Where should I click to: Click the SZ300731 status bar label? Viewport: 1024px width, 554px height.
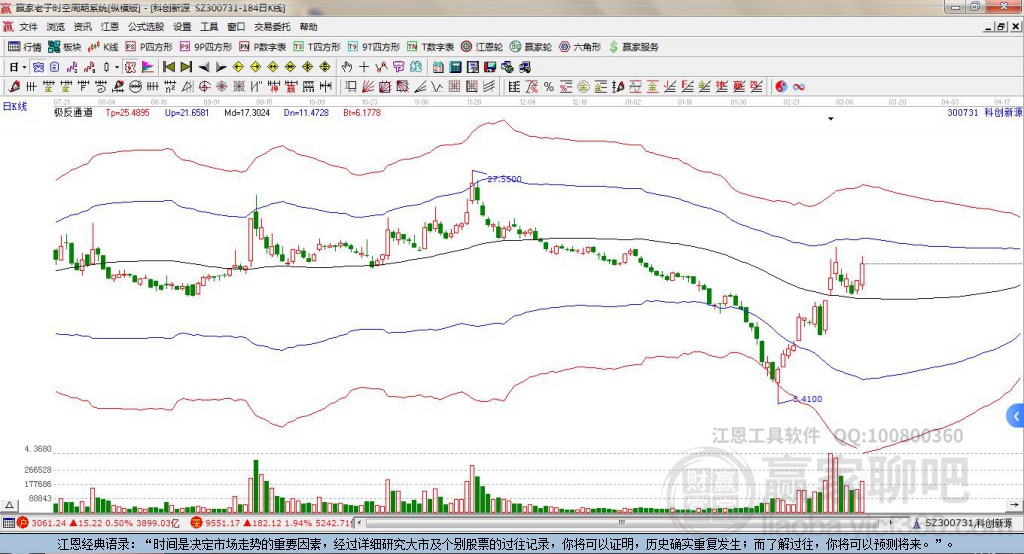click(x=968, y=523)
